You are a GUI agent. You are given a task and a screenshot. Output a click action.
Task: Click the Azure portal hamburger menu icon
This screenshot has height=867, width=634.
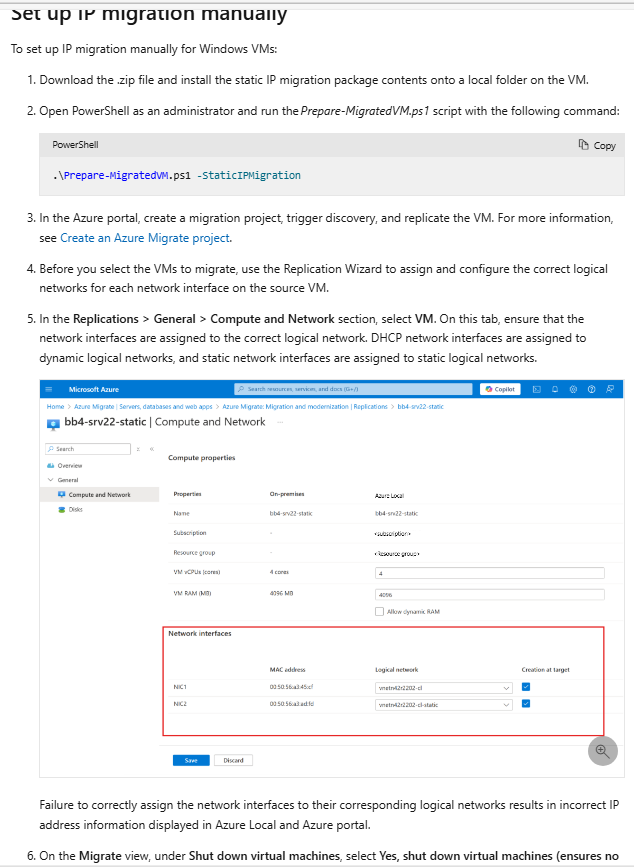(49, 389)
